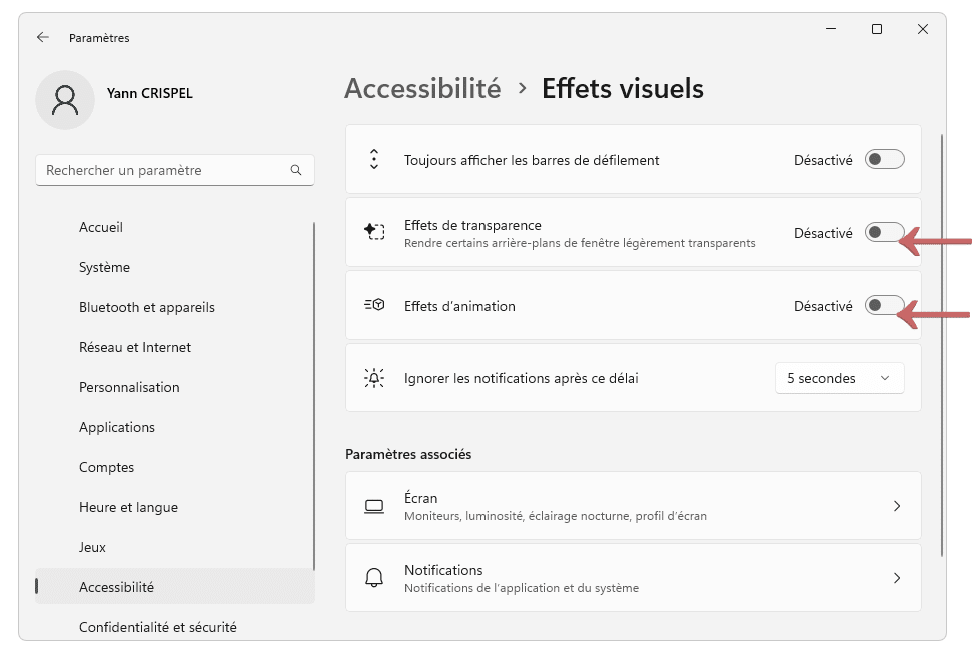Click the bell icon beside Notifications
974x657 pixels.
374,578
